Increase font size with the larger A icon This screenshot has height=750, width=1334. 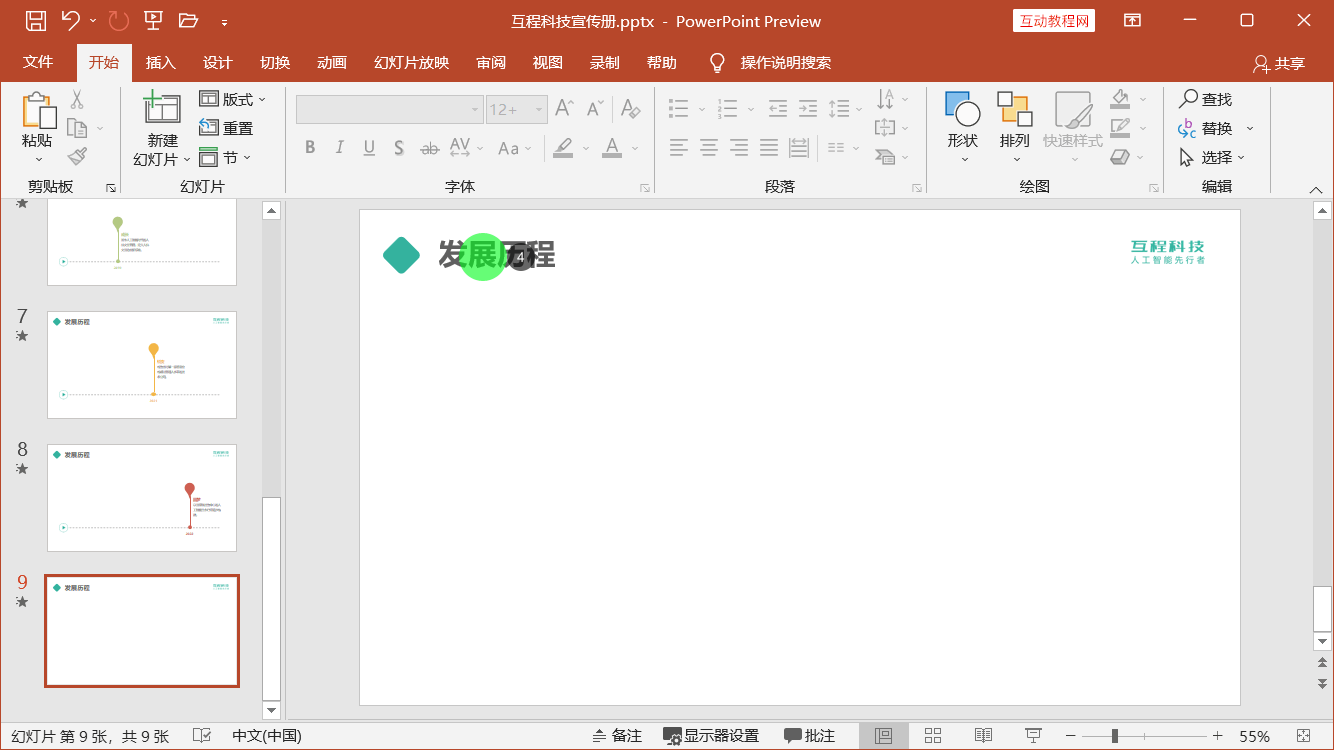click(x=565, y=108)
